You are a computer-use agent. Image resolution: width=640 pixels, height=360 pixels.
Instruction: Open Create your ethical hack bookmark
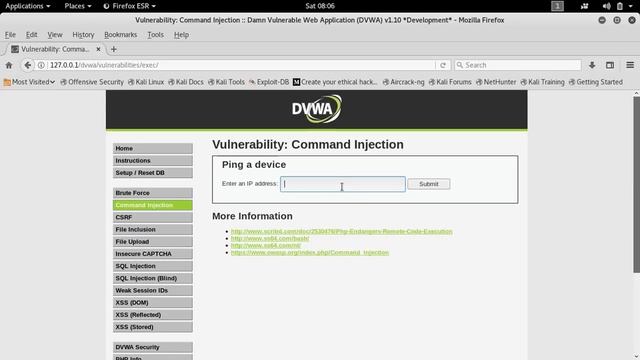point(335,82)
